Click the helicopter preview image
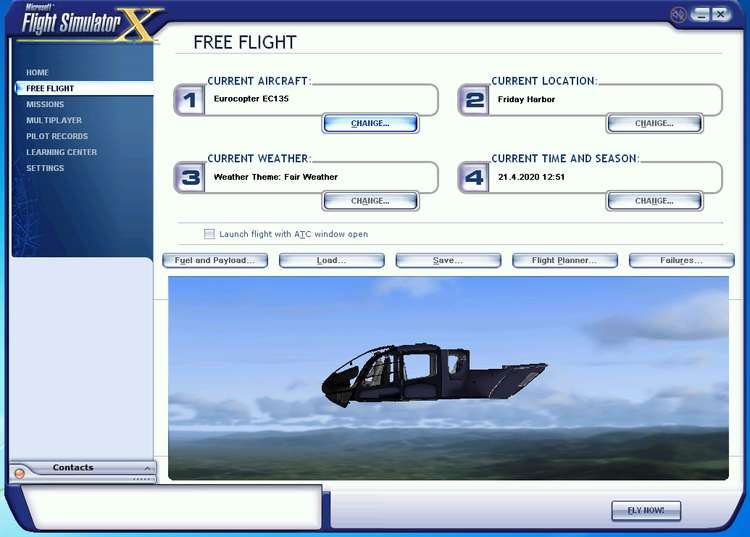This screenshot has width=750, height=537. (x=448, y=378)
